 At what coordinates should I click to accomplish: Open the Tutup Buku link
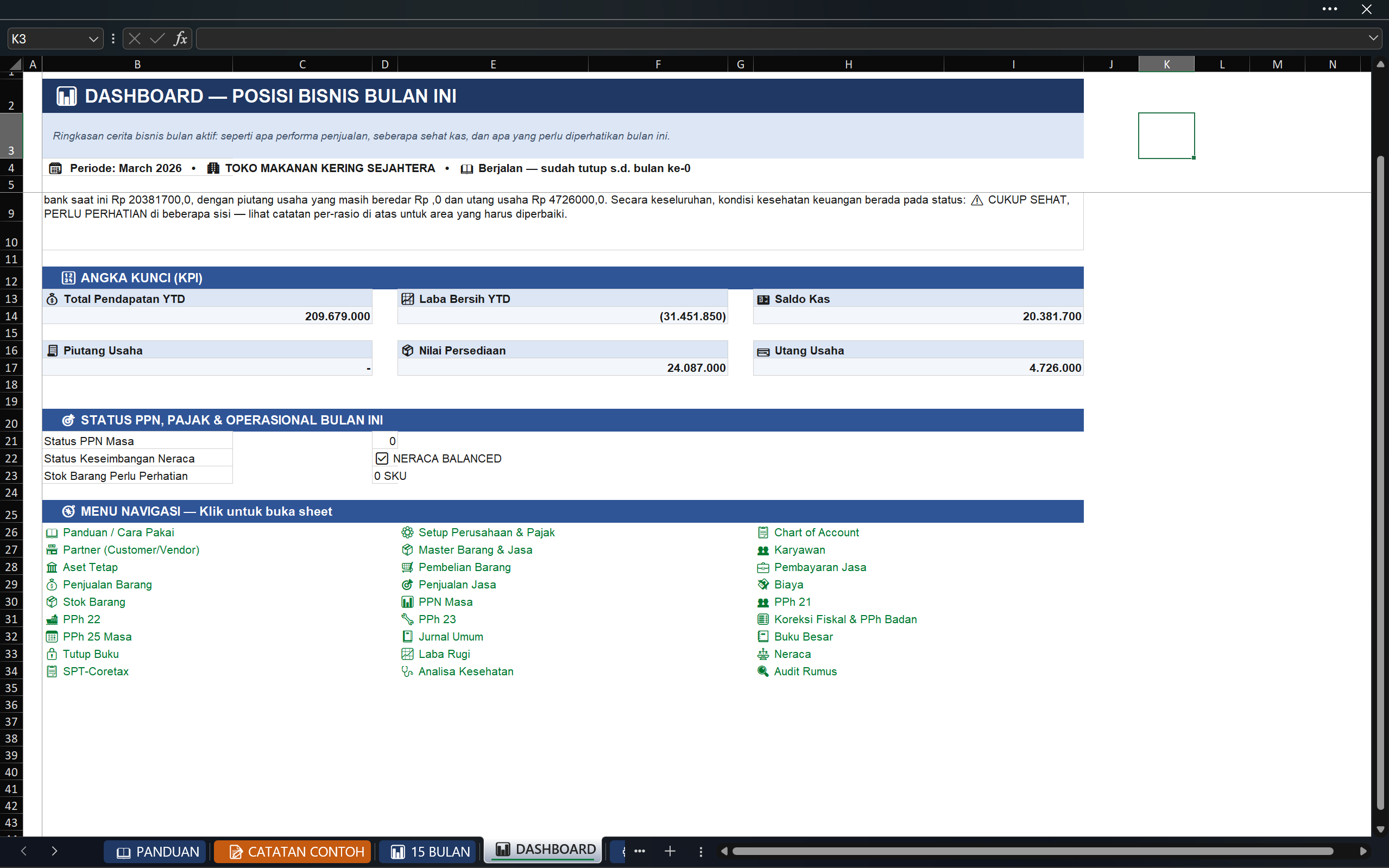91,655
